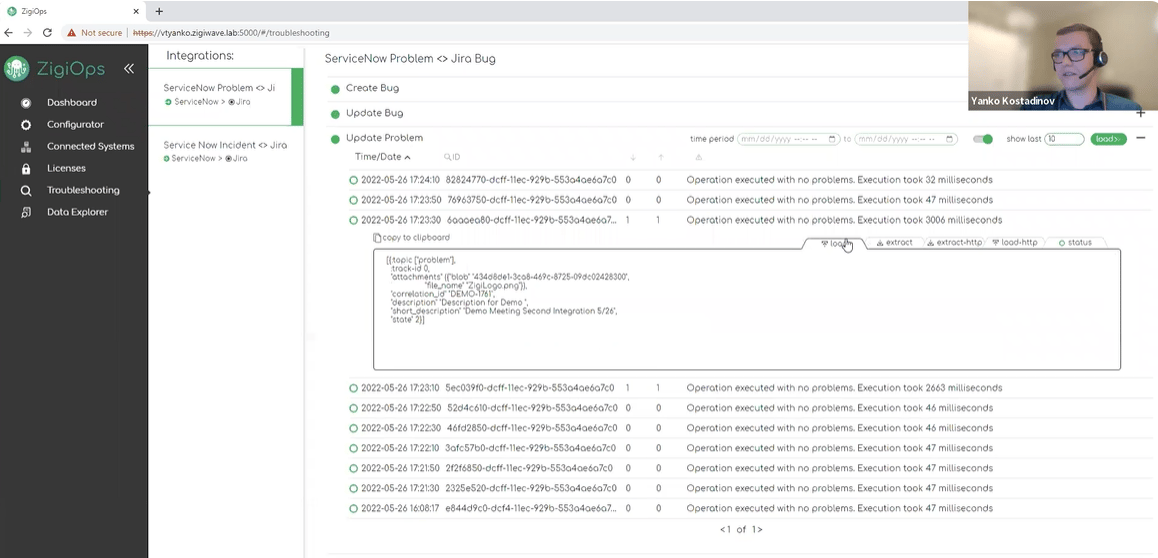Reload the browser page

pos(47,32)
